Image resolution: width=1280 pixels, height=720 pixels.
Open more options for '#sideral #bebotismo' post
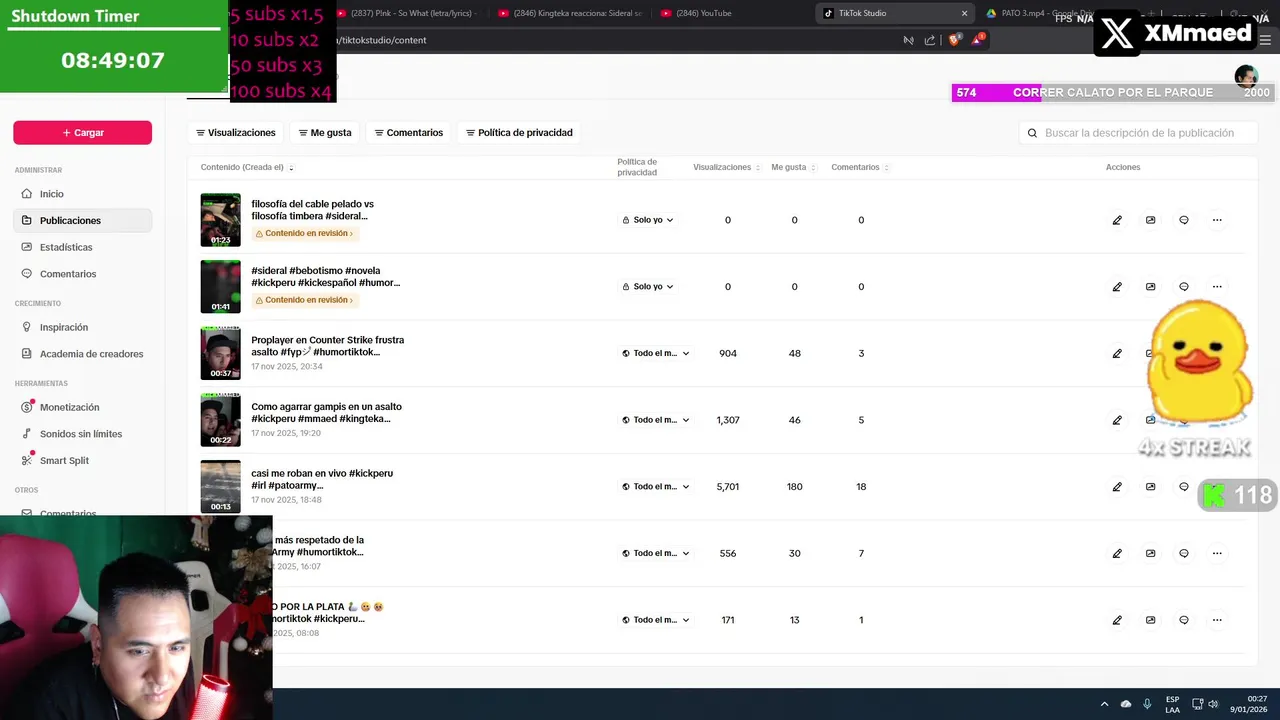point(1217,287)
